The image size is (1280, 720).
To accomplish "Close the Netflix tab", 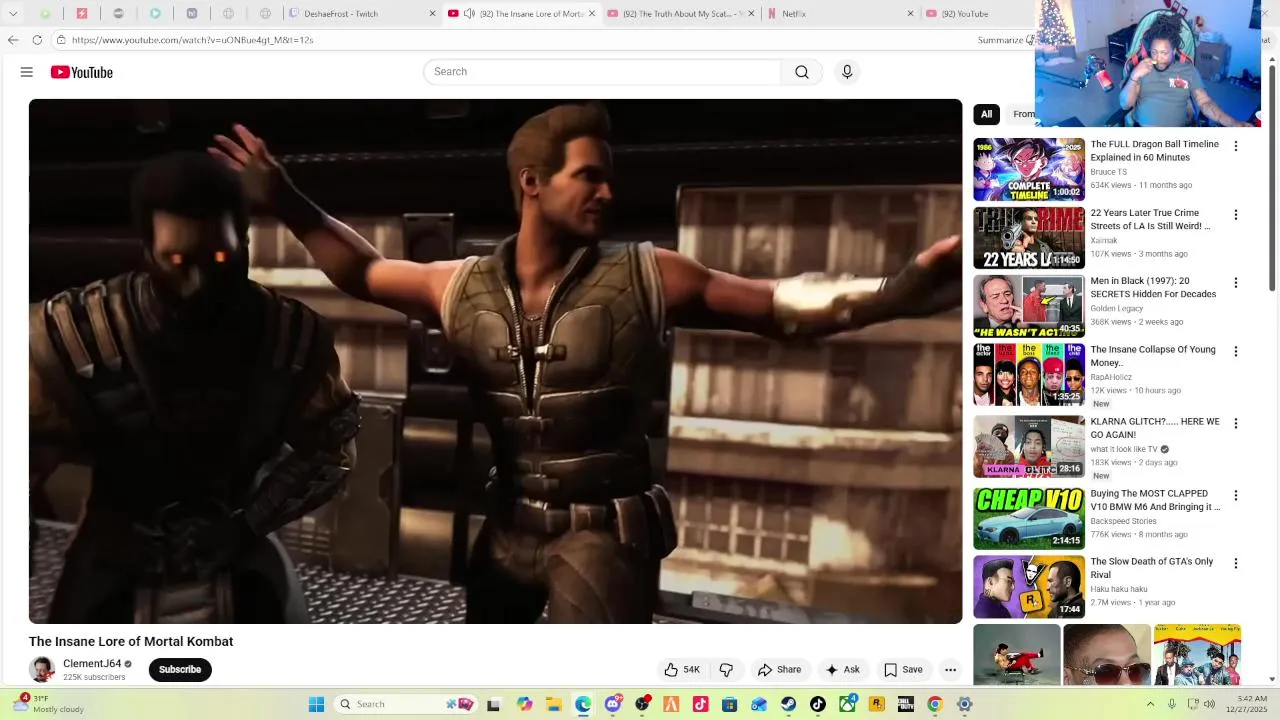I will click(x=910, y=14).
